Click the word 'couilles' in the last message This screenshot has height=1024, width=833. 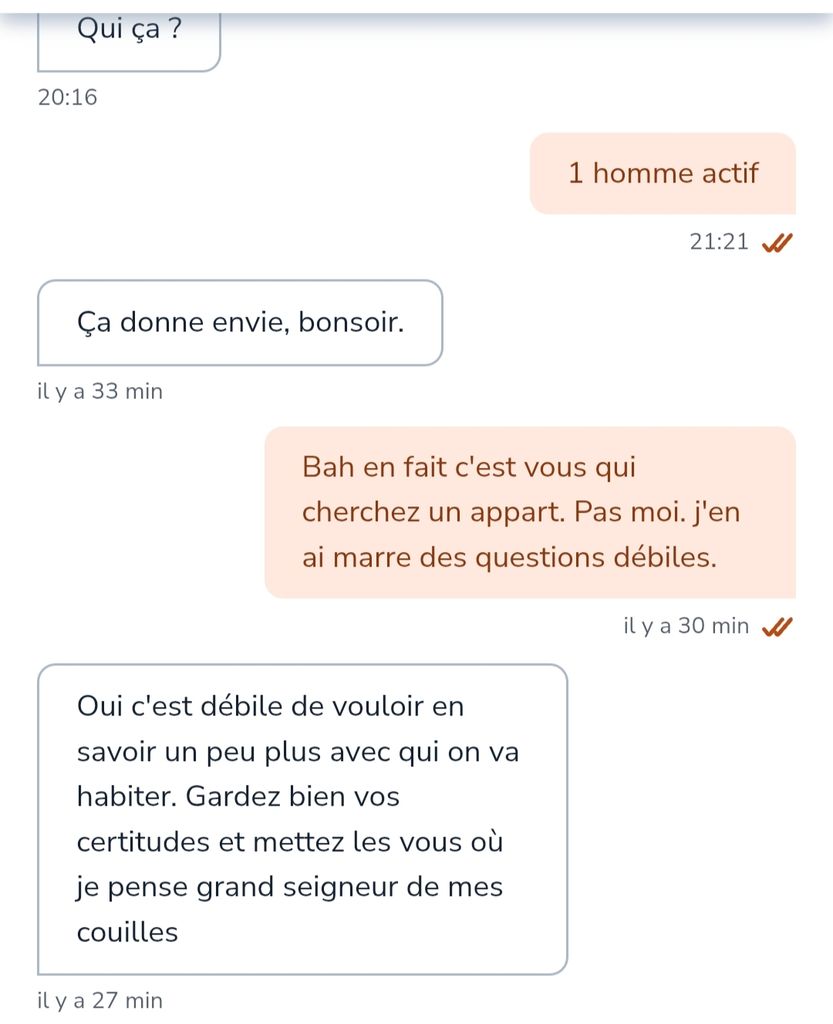coord(127,932)
